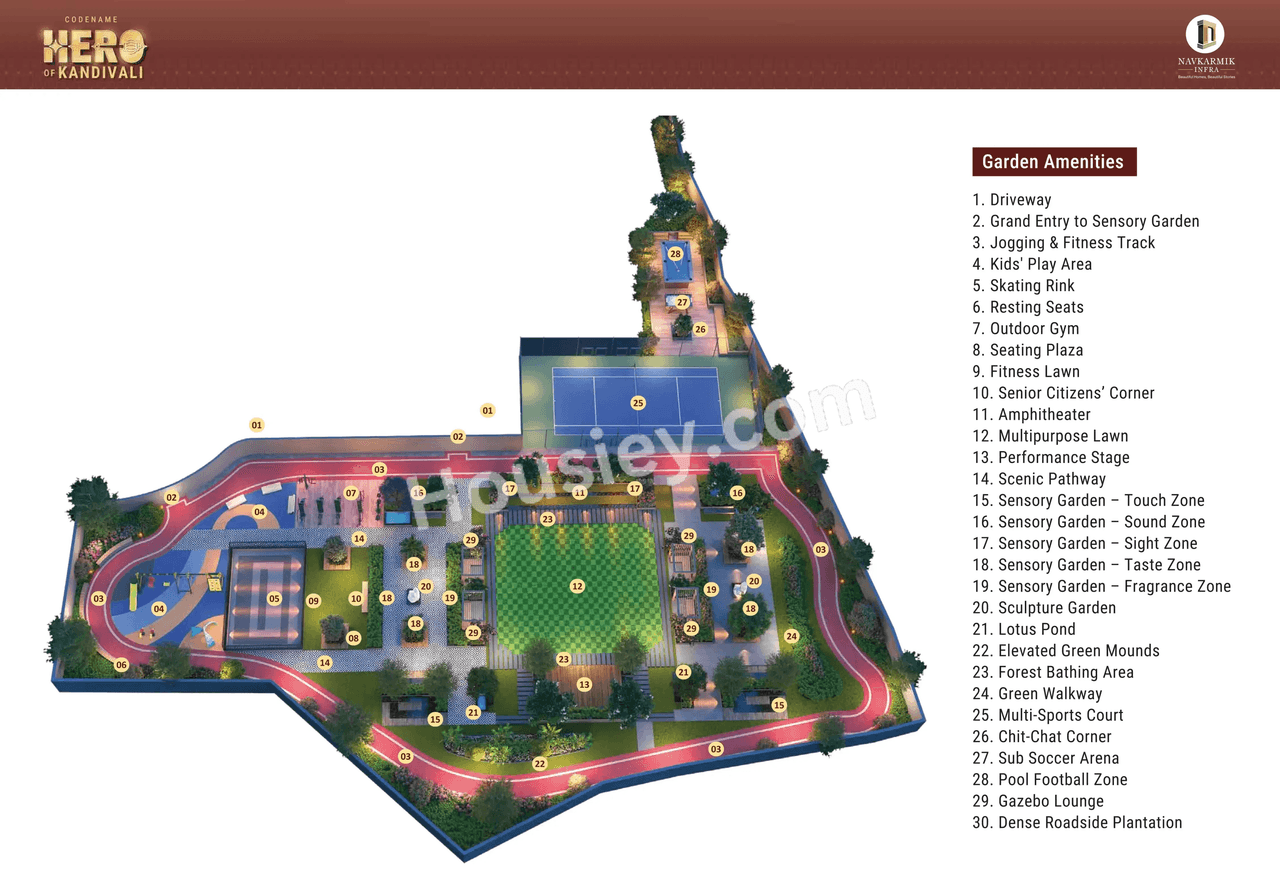Viewport: 1280px width, 896px height.
Task: Select map marker 12 on the multipurpose lawn
Action: (577, 586)
